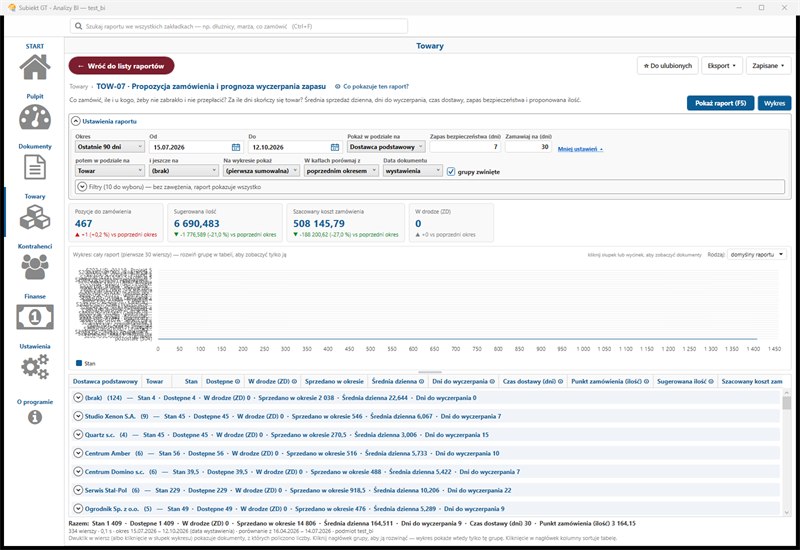Expand the Serwis Stal-Pol group row
The width and height of the screenshot is (800, 550).
78,490
